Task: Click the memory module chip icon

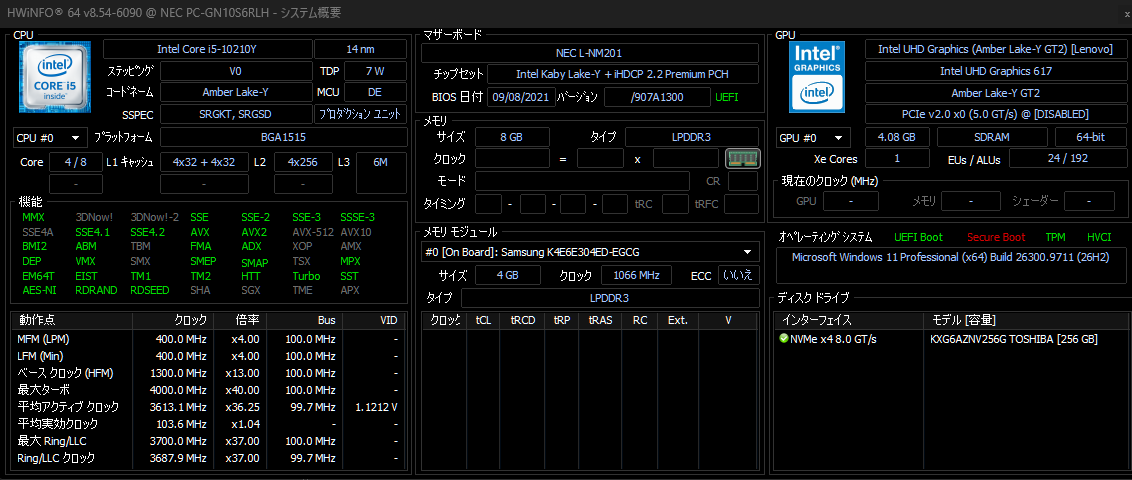Action: (x=743, y=158)
